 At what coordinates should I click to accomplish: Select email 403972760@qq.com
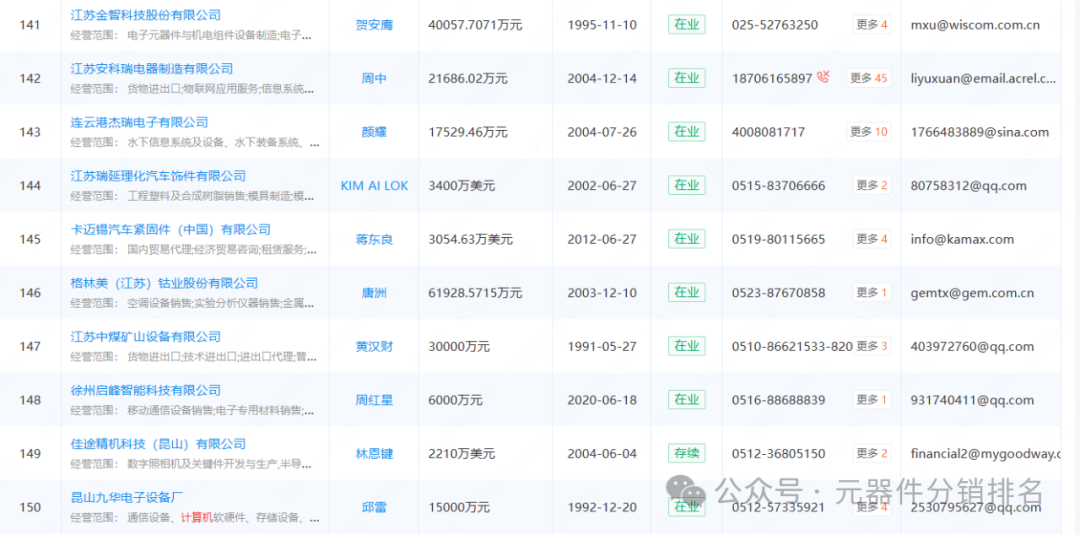972,347
